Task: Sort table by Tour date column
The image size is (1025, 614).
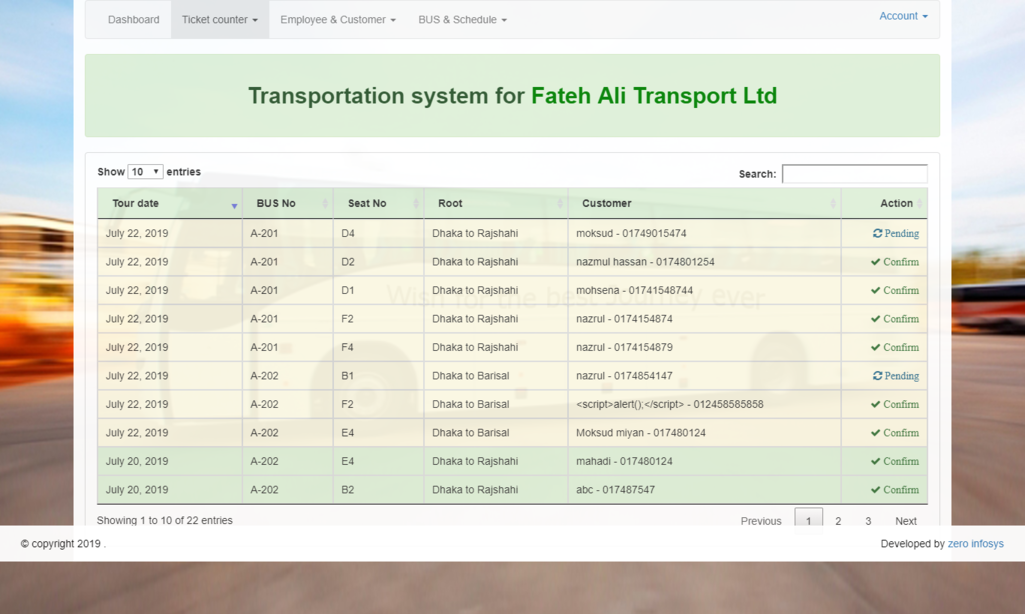Action: (x=169, y=203)
